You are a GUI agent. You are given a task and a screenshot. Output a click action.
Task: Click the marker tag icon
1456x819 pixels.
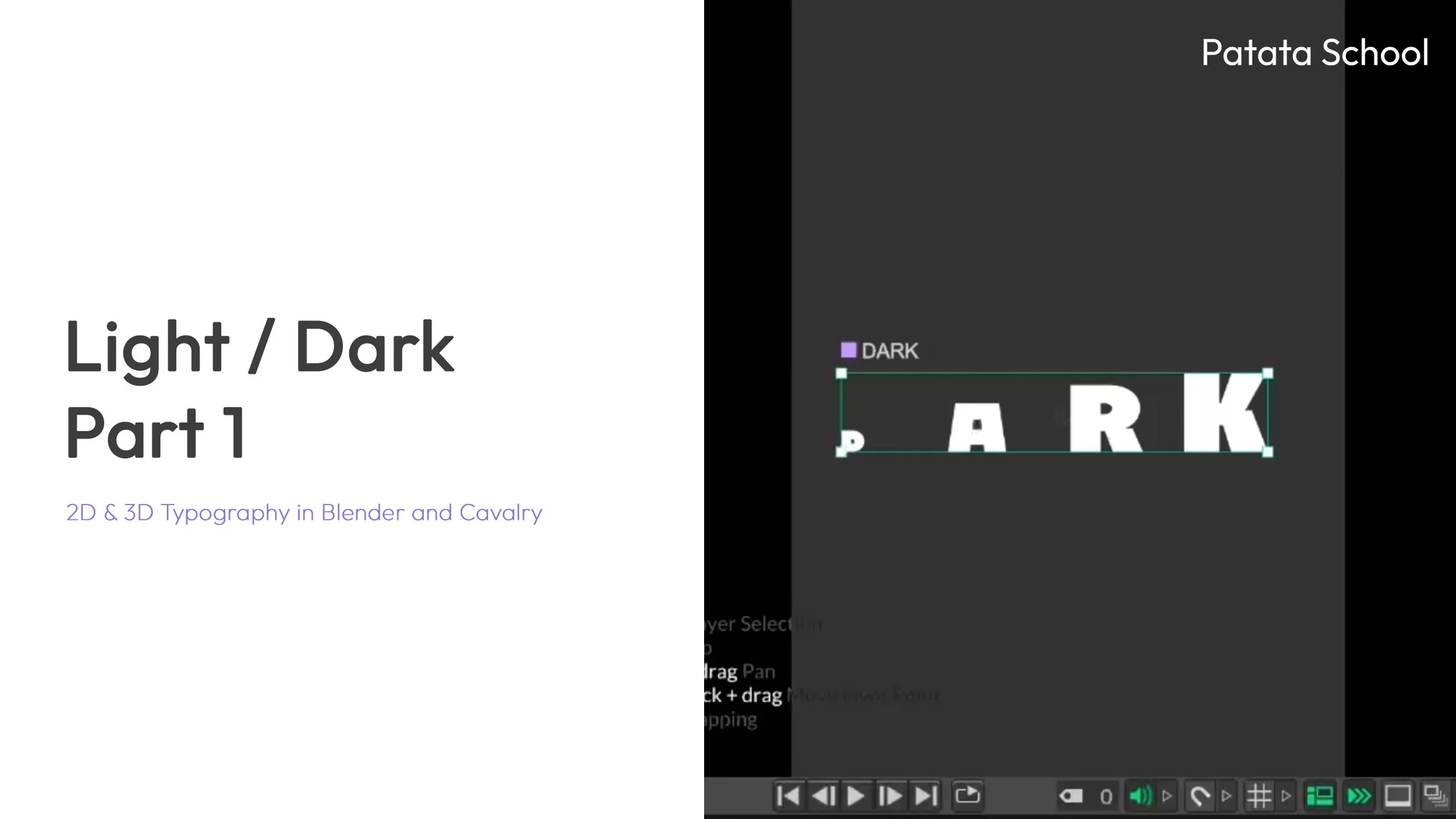(1070, 796)
